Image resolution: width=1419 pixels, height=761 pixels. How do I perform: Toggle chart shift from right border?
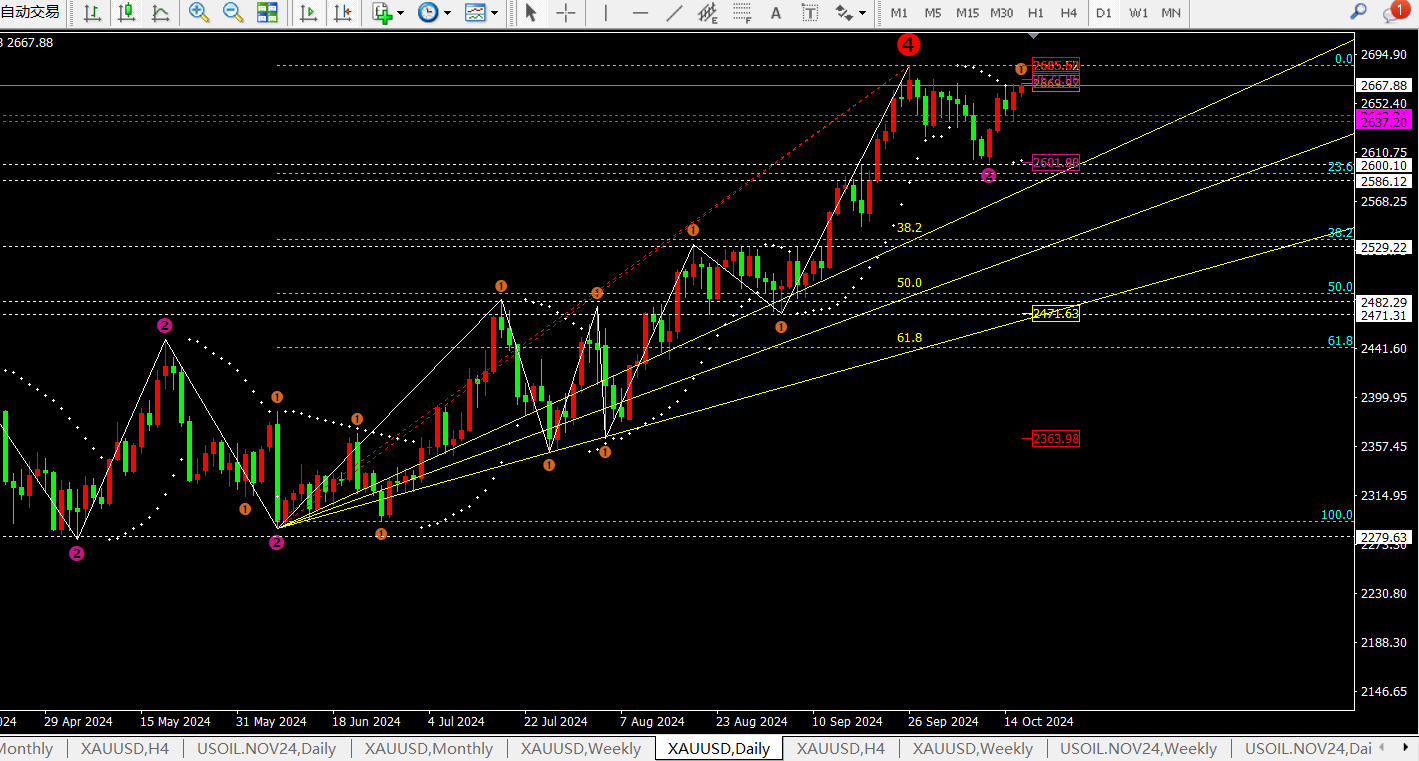click(x=343, y=13)
